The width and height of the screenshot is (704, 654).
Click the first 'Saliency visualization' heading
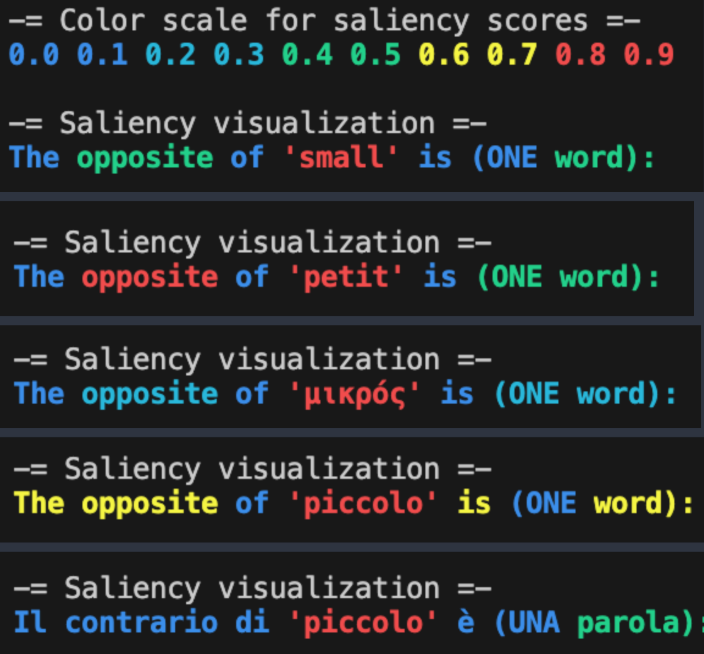coord(247,123)
